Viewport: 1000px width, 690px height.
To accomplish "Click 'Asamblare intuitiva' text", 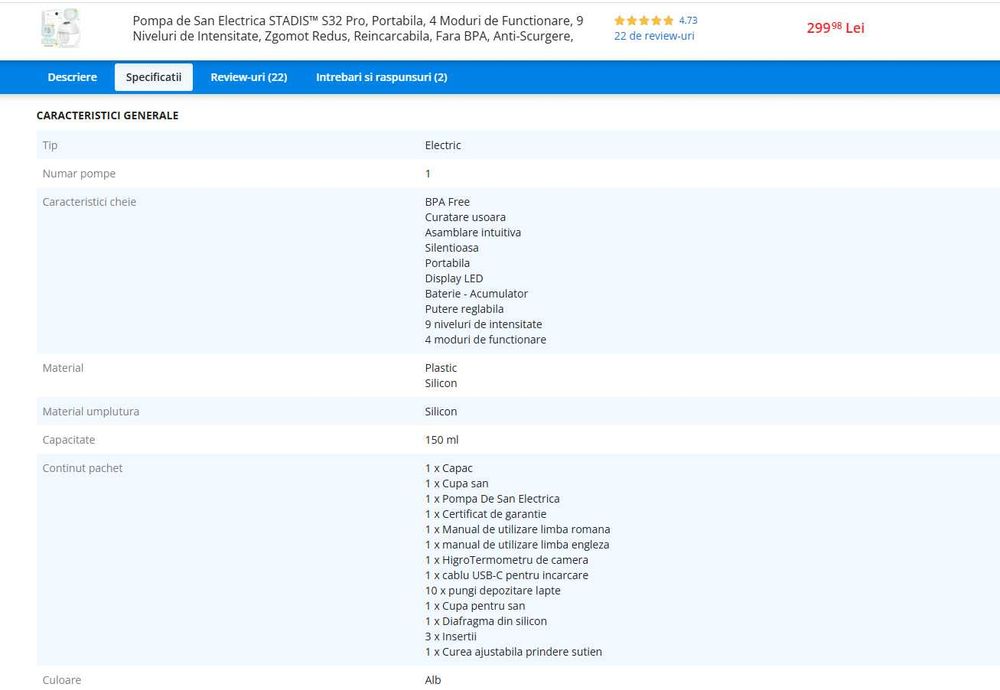I will point(473,232).
